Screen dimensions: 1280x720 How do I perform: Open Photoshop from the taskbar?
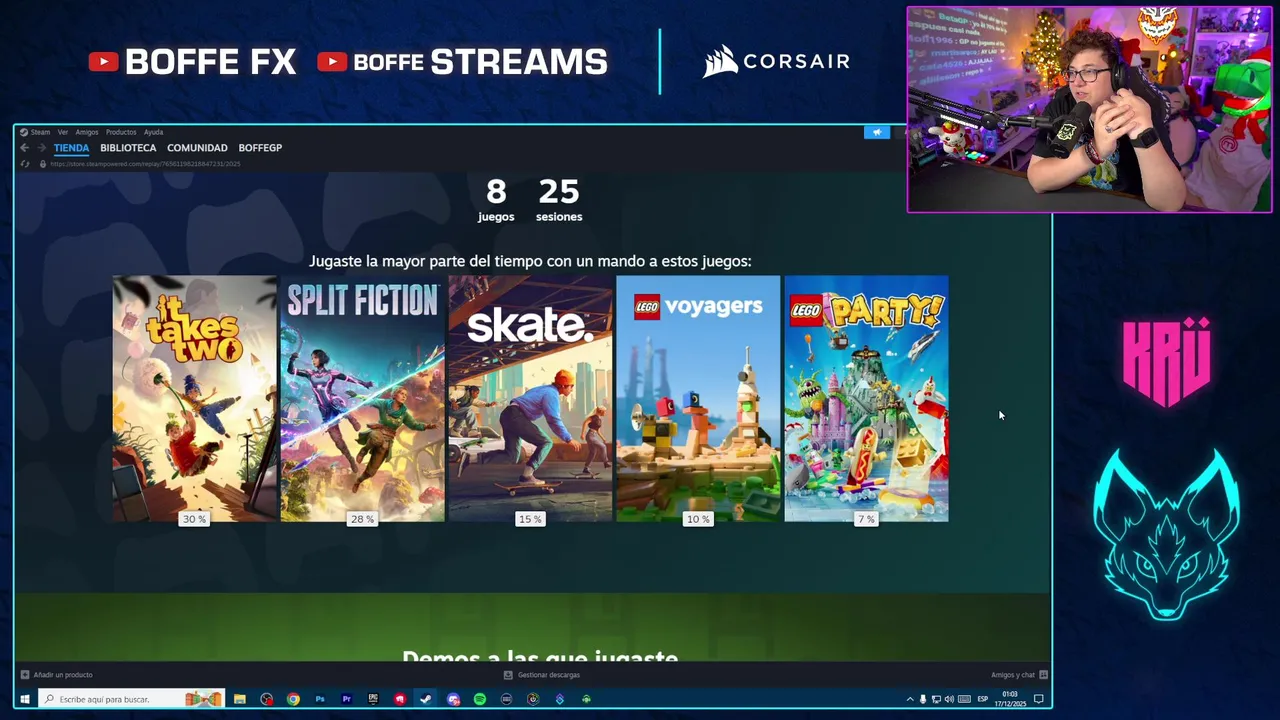(x=320, y=699)
